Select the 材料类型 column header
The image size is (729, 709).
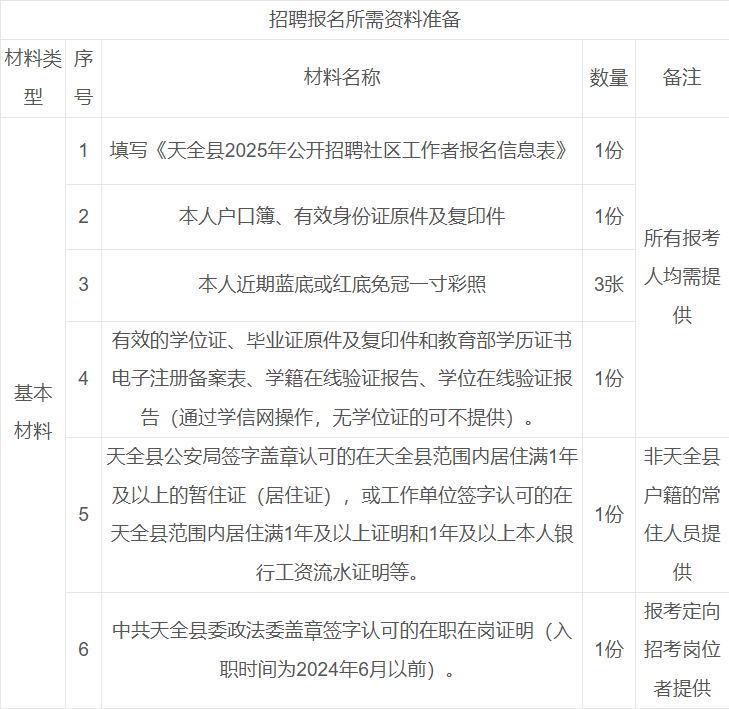pyautogui.click(x=33, y=78)
